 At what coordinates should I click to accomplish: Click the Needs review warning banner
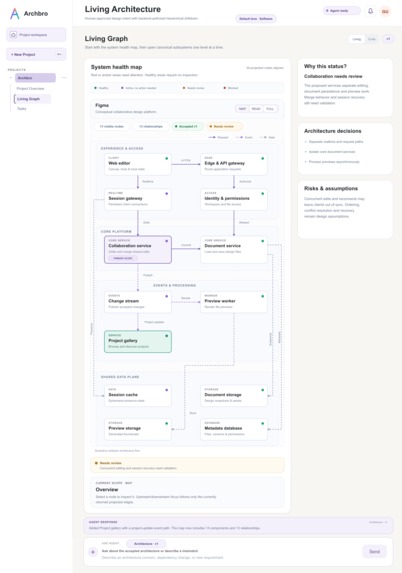pyautogui.click(x=187, y=465)
